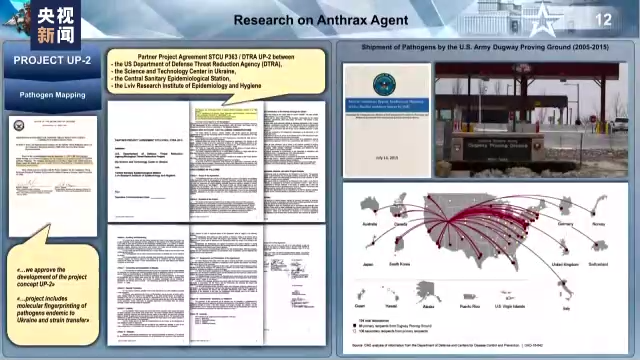Click the signatures page of the agreement

[x=294, y=285]
